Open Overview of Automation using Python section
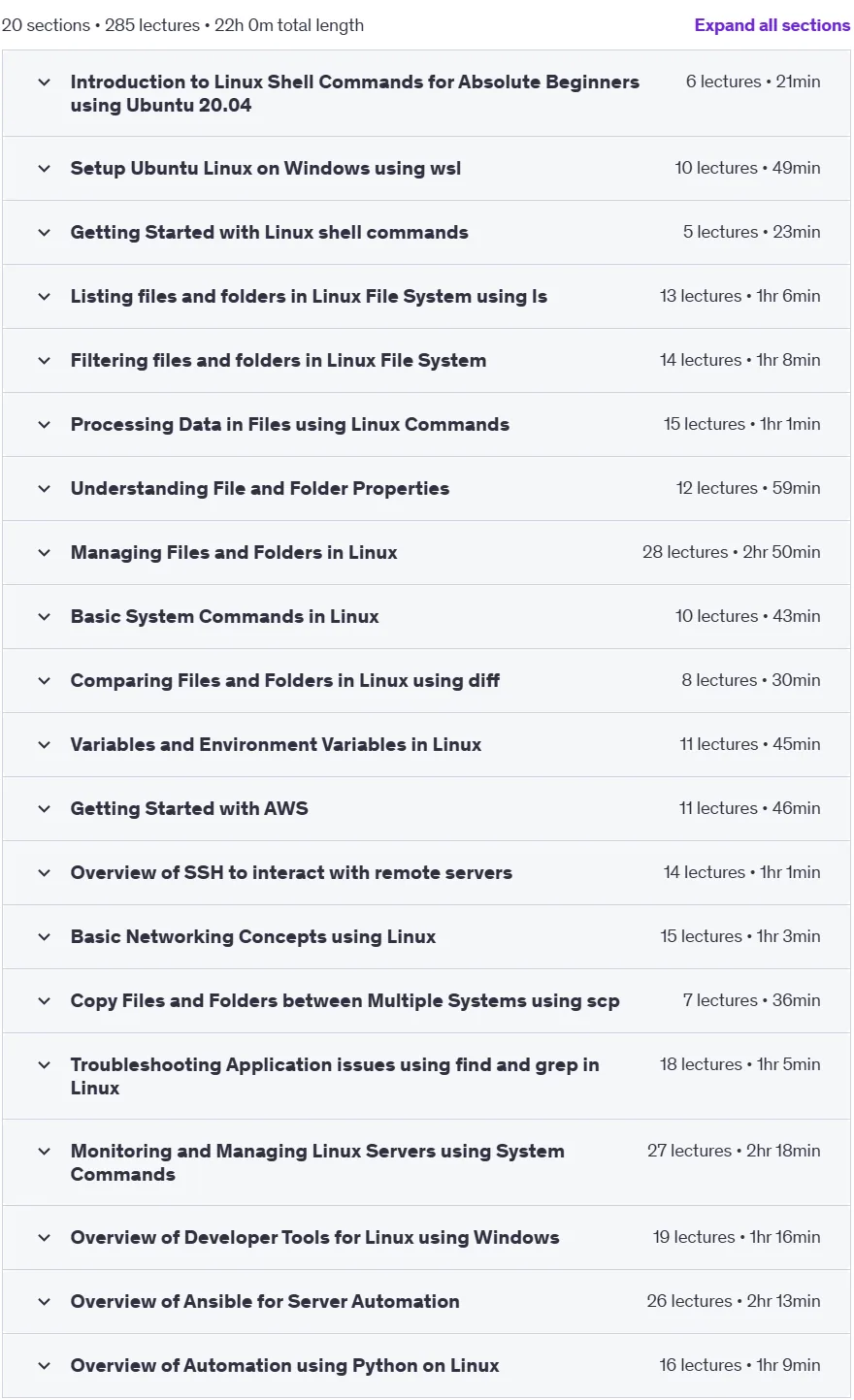854x1400 pixels. [284, 1365]
